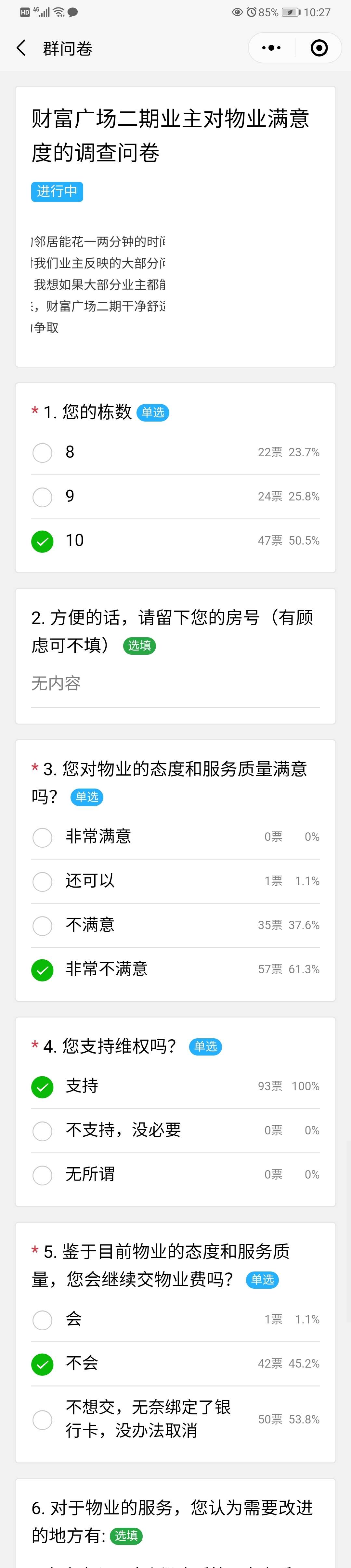Tap the room number input field 无内容
Image resolution: width=351 pixels, height=1568 pixels.
175,684
